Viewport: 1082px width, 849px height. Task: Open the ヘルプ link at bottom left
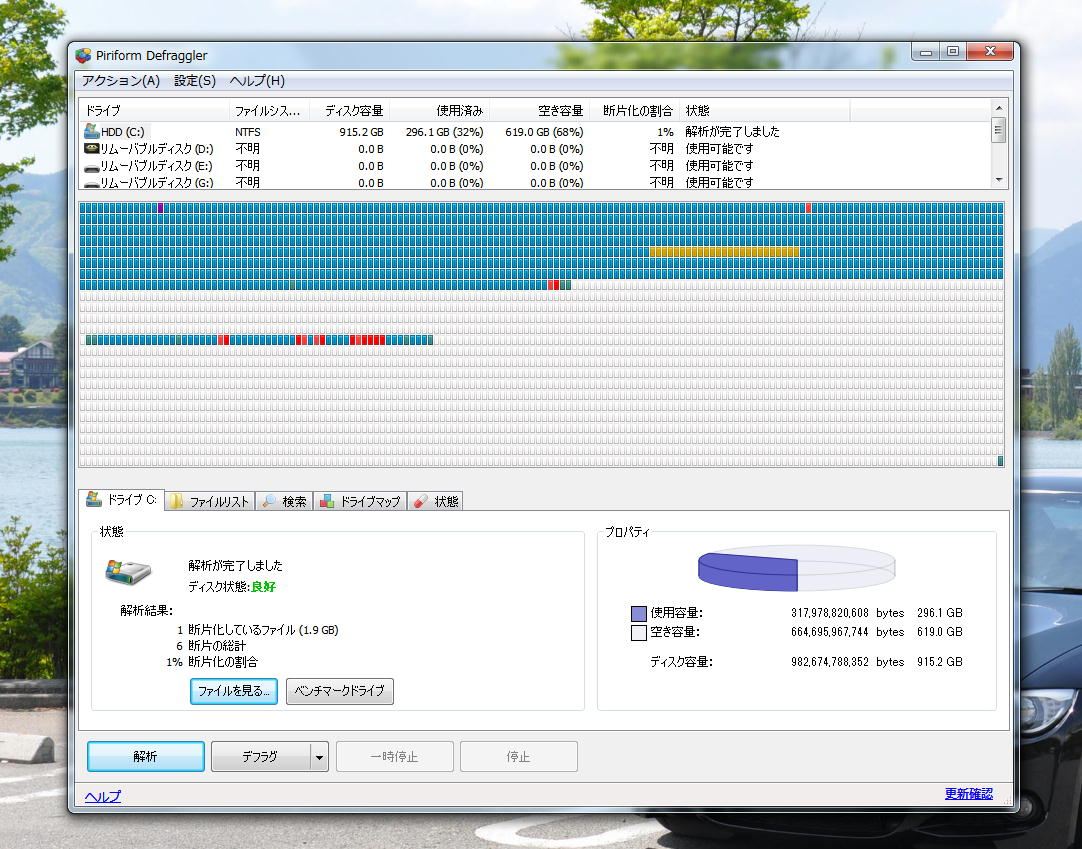[x=103, y=796]
